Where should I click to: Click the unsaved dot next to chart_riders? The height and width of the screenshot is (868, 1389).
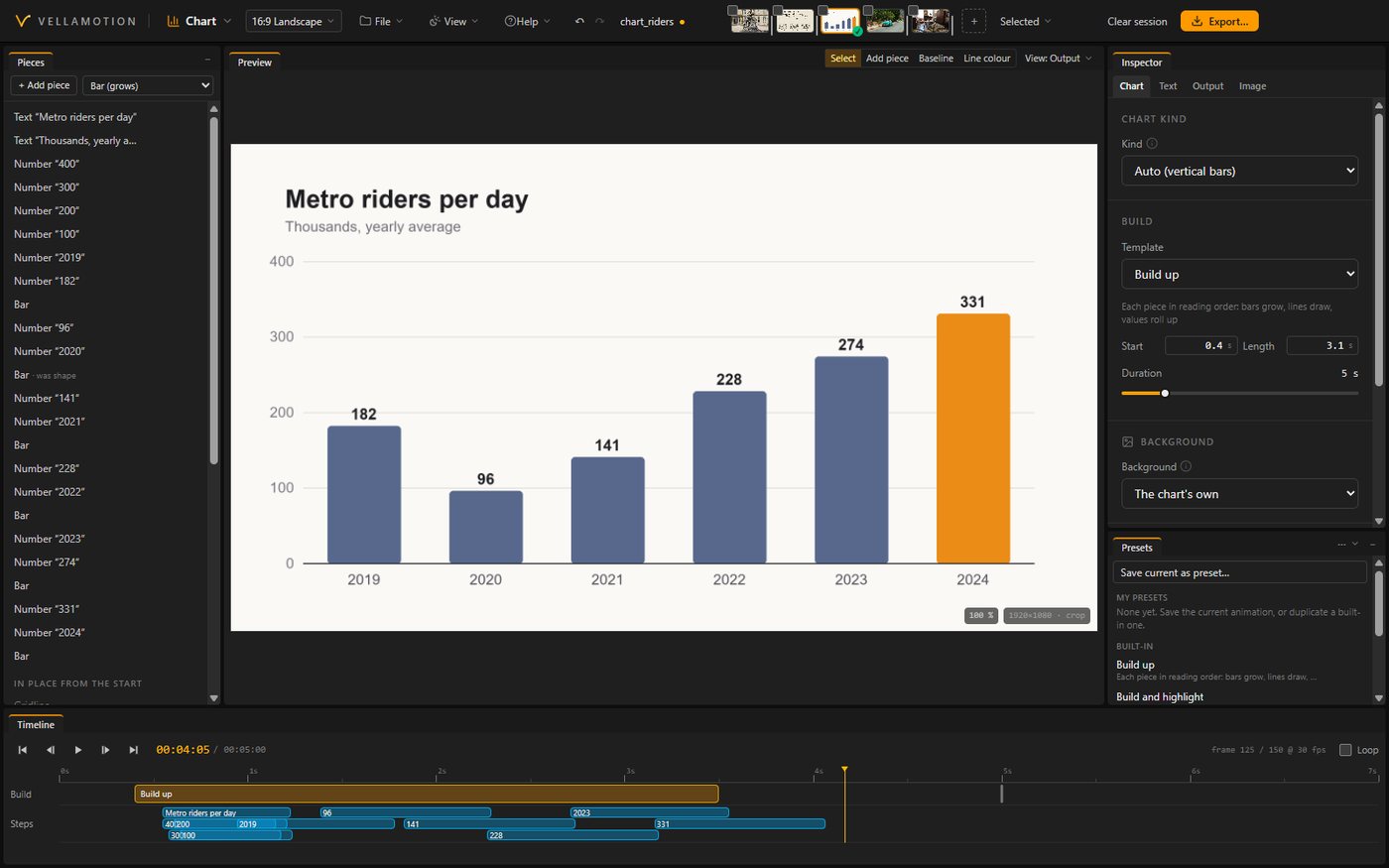(682, 22)
